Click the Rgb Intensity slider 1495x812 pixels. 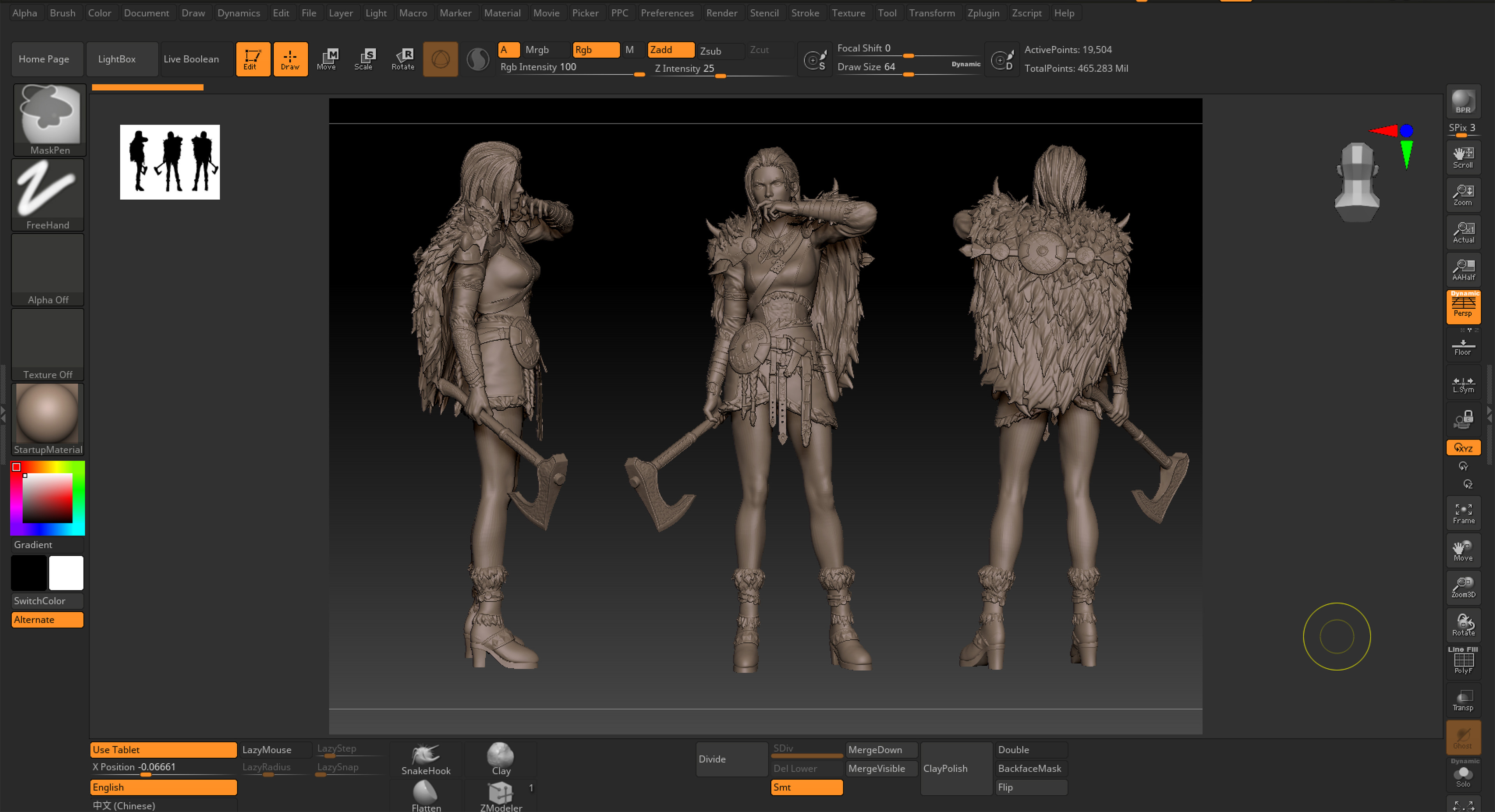tap(572, 68)
